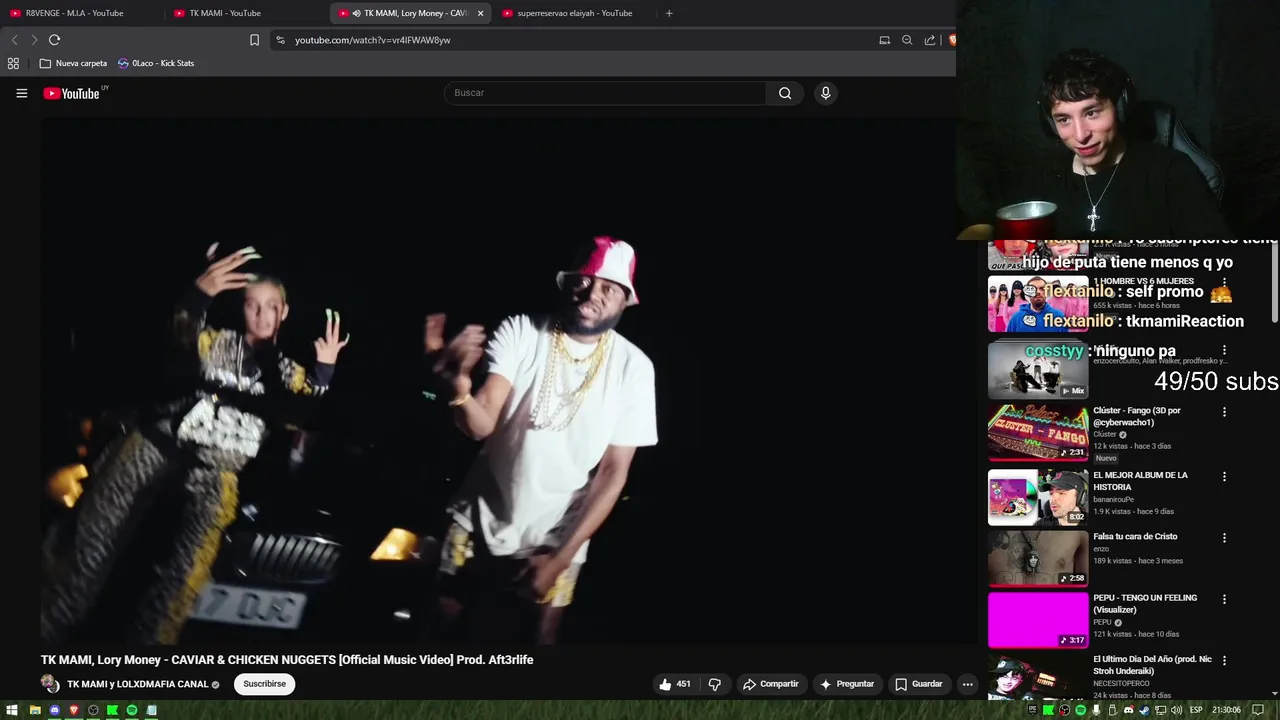Bookmark this page icon
The width and height of the screenshot is (1280, 720).
tap(254, 40)
